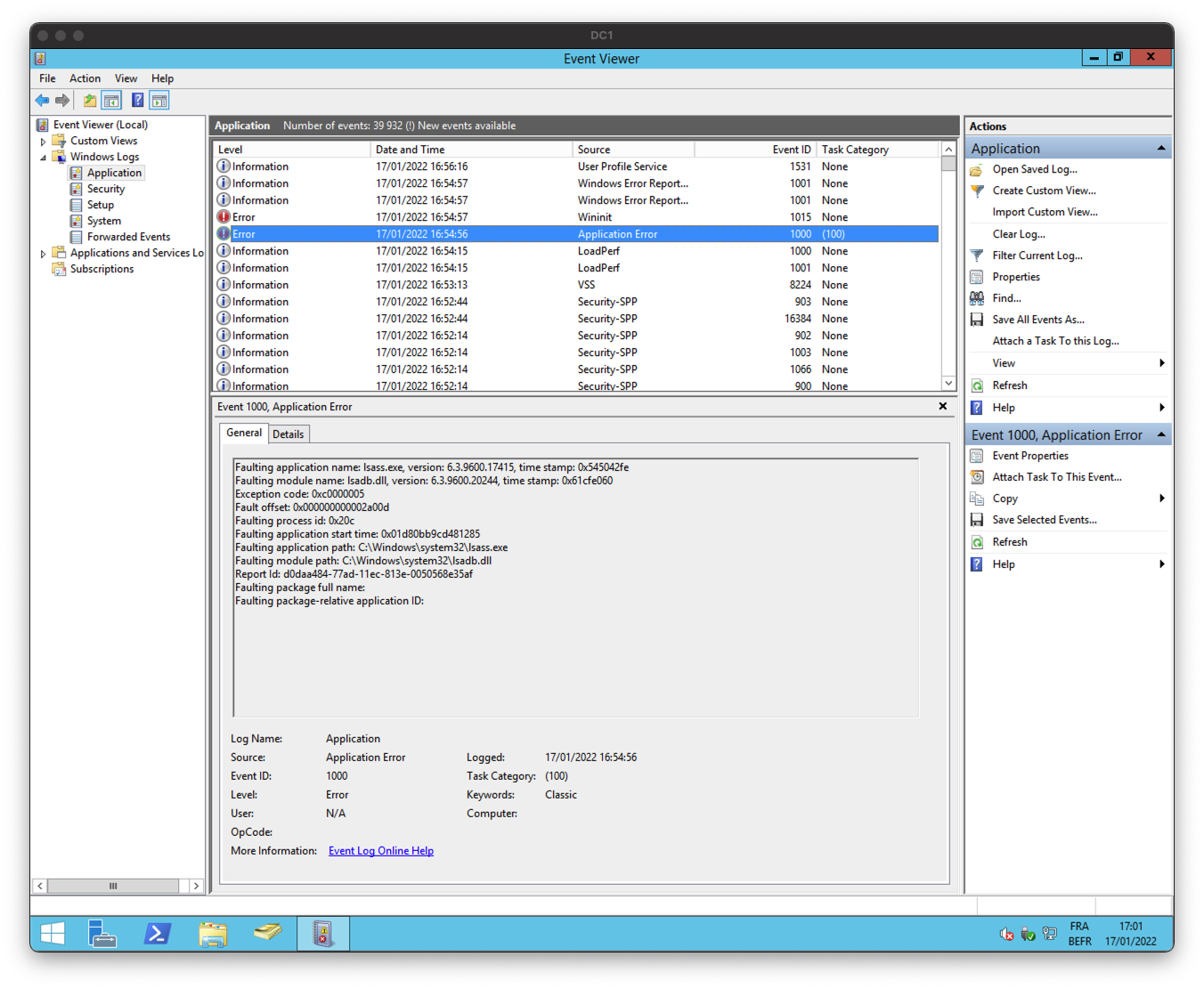The width and height of the screenshot is (1204, 989).
Task: Click the tree pane scroll right arrow
Action: (196, 886)
